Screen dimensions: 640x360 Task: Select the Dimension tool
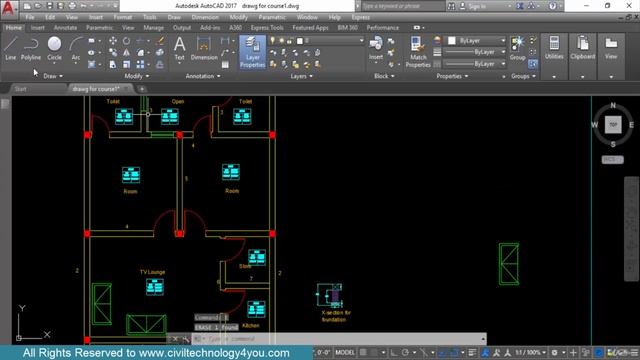[x=204, y=48]
